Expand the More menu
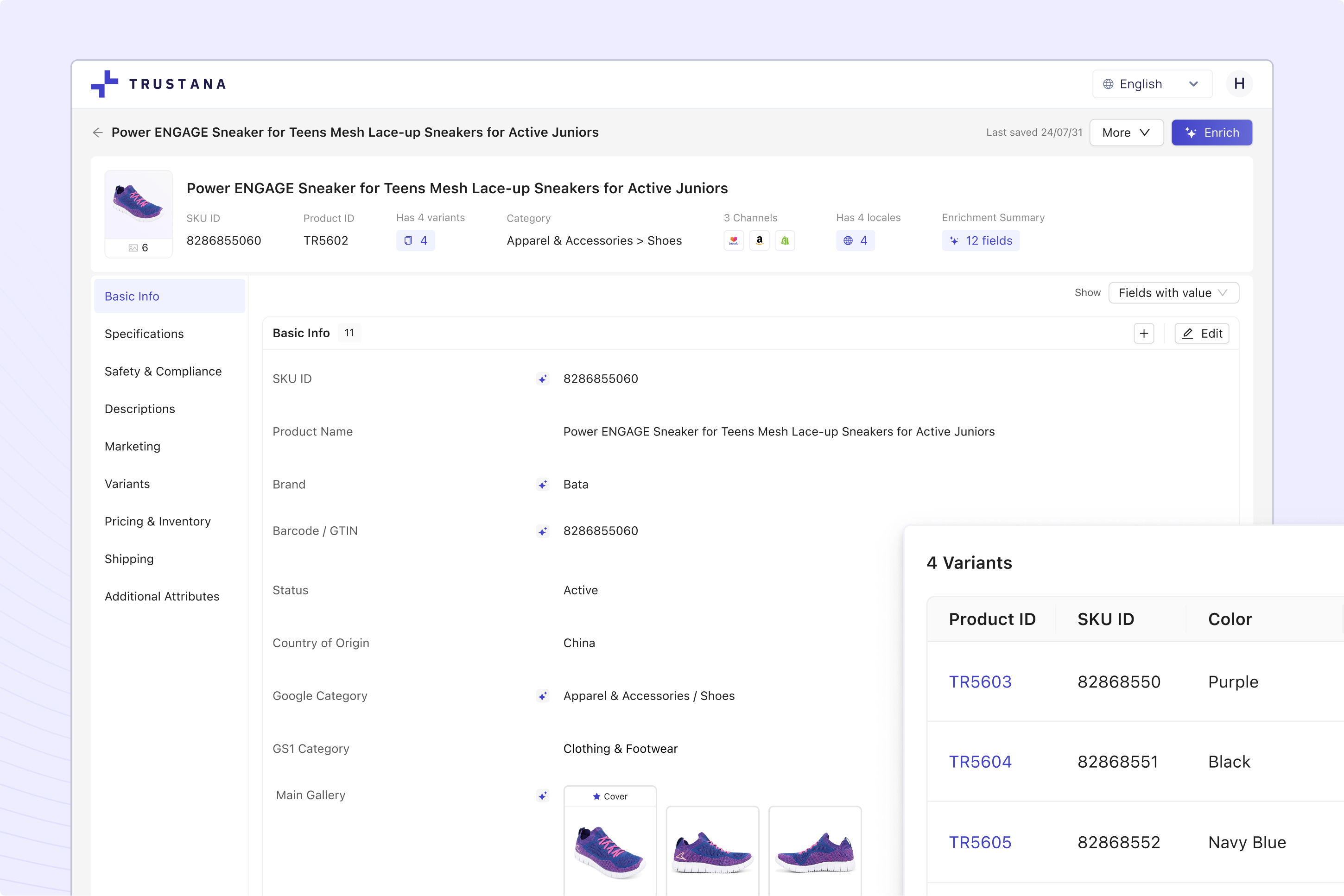The image size is (1344, 896). click(x=1126, y=132)
